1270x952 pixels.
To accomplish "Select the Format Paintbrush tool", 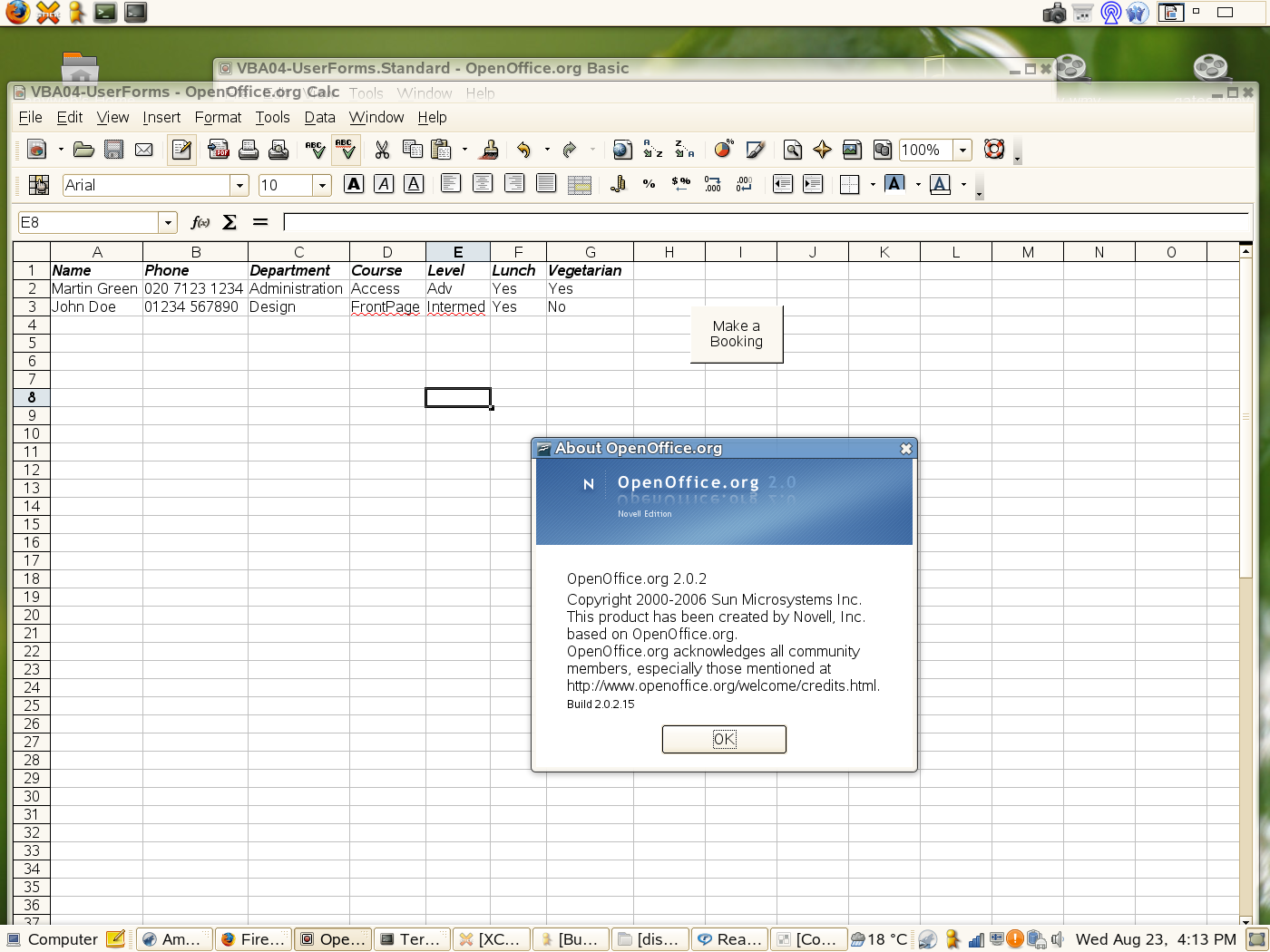I will pyautogui.click(x=489, y=150).
